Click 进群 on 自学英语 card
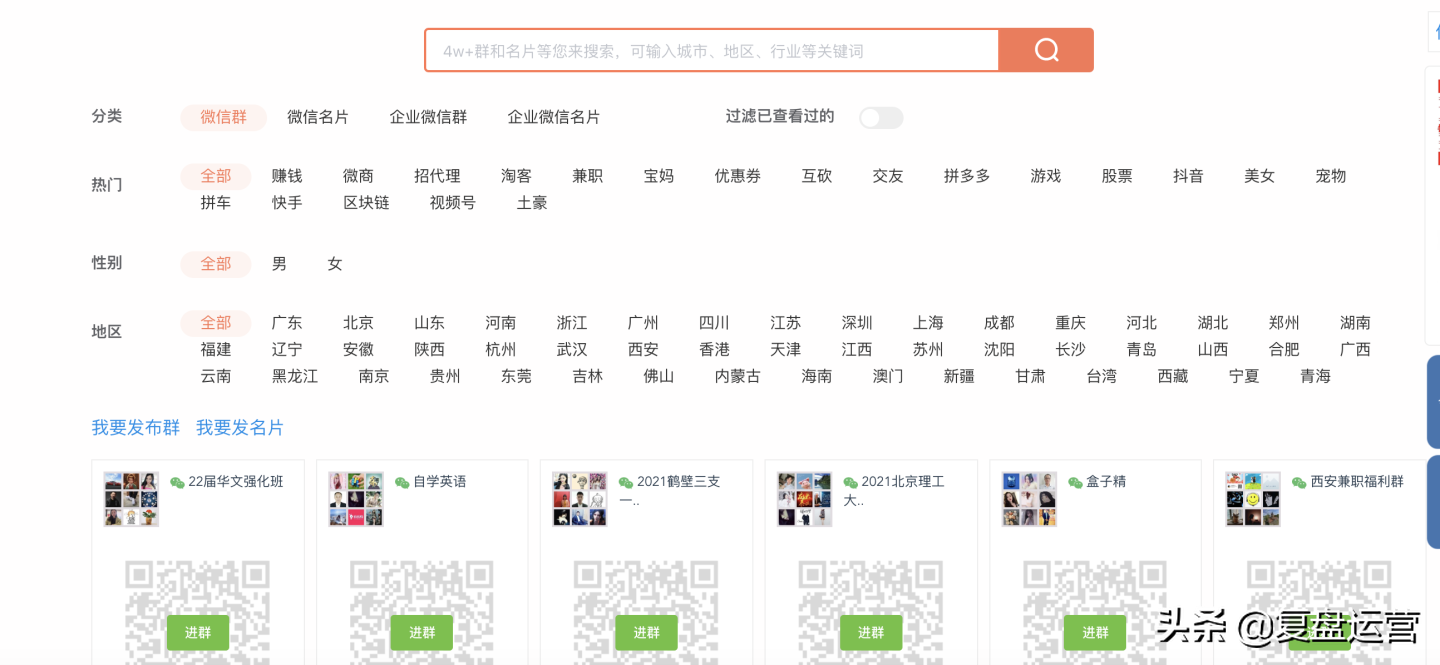The image size is (1440, 665). pyautogui.click(x=422, y=633)
